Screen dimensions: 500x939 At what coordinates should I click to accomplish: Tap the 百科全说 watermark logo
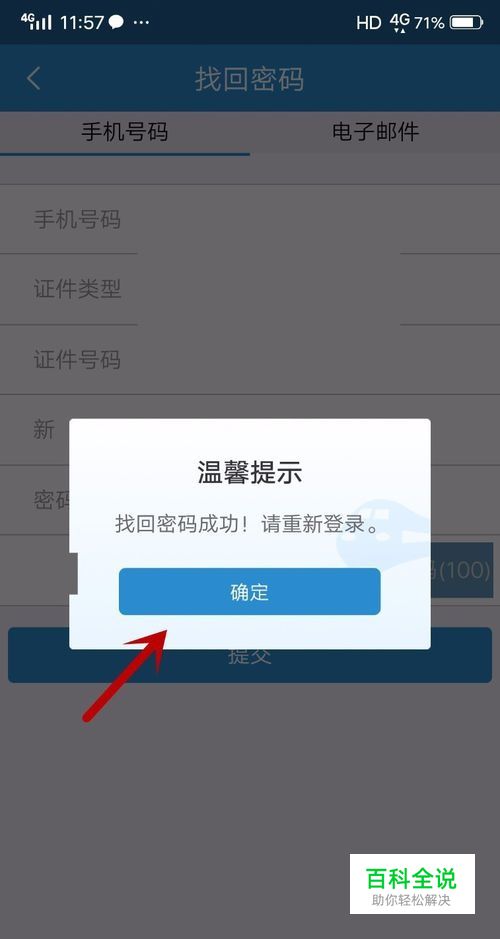[x=412, y=884]
